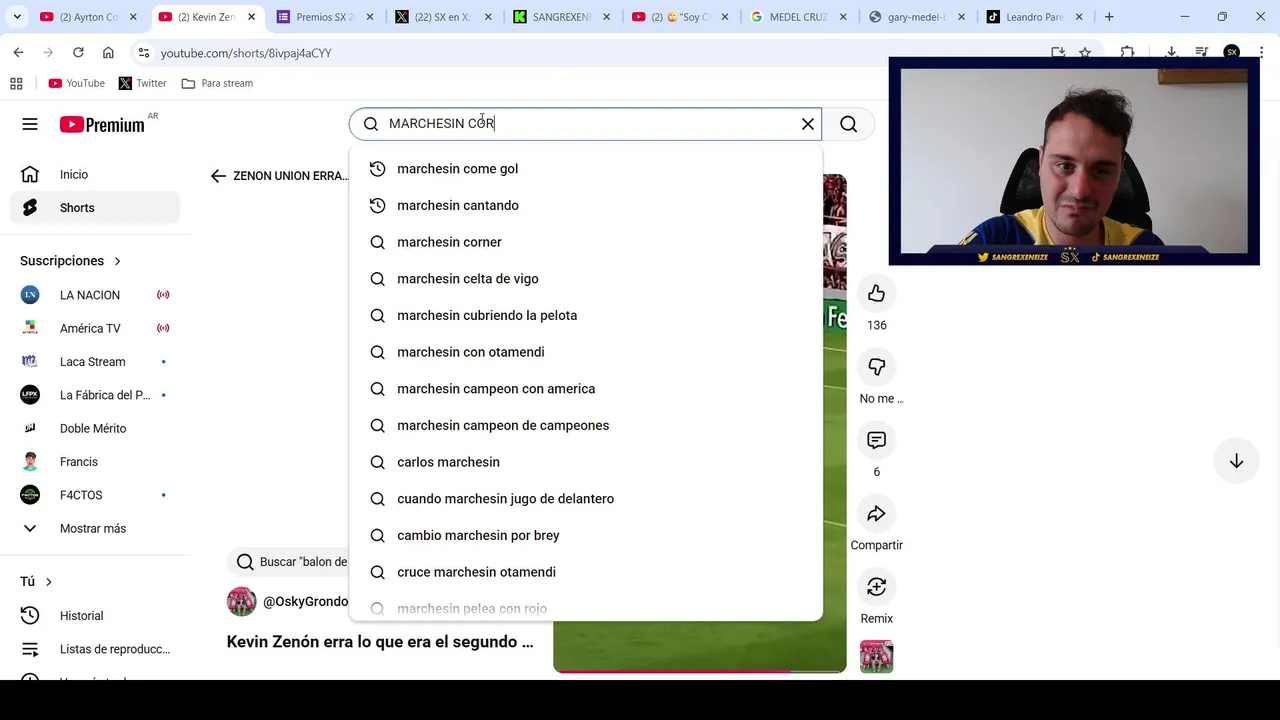Select suggestion marchesin cantando
Viewport: 1280px width, 720px height.
click(x=586, y=205)
